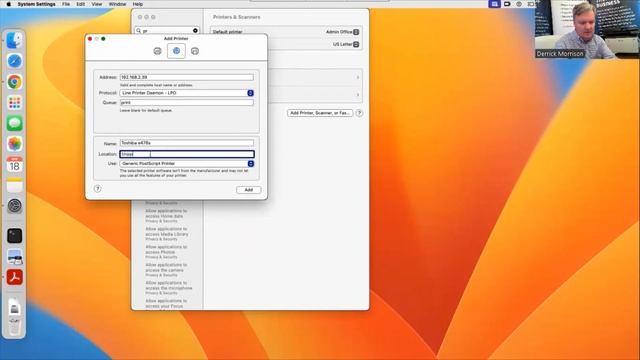Open Allow applications to access Home data result

(x=166, y=216)
